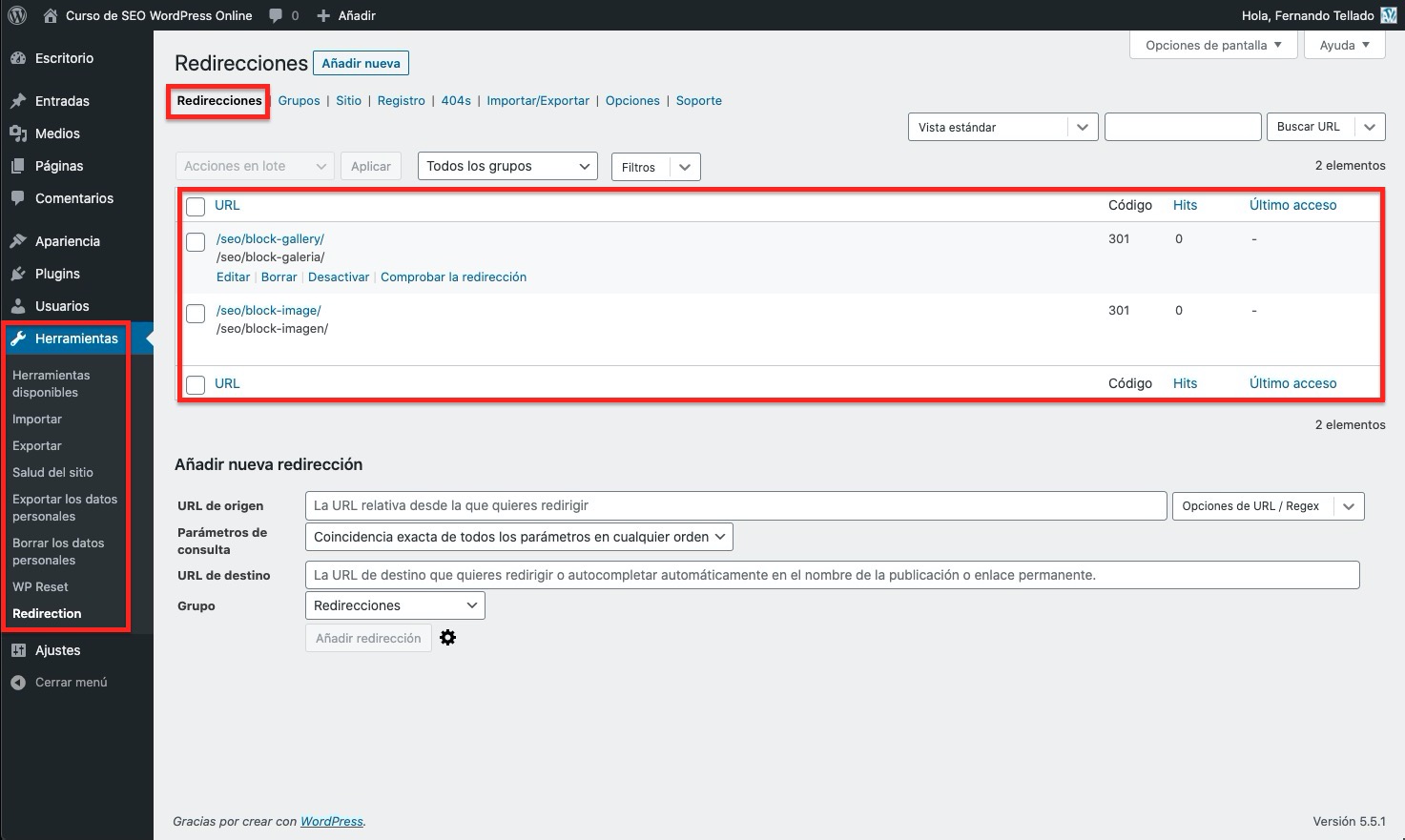Expand the Vista estándar dropdown
This screenshot has height=840, width=1405.
tap(1002, 127)
